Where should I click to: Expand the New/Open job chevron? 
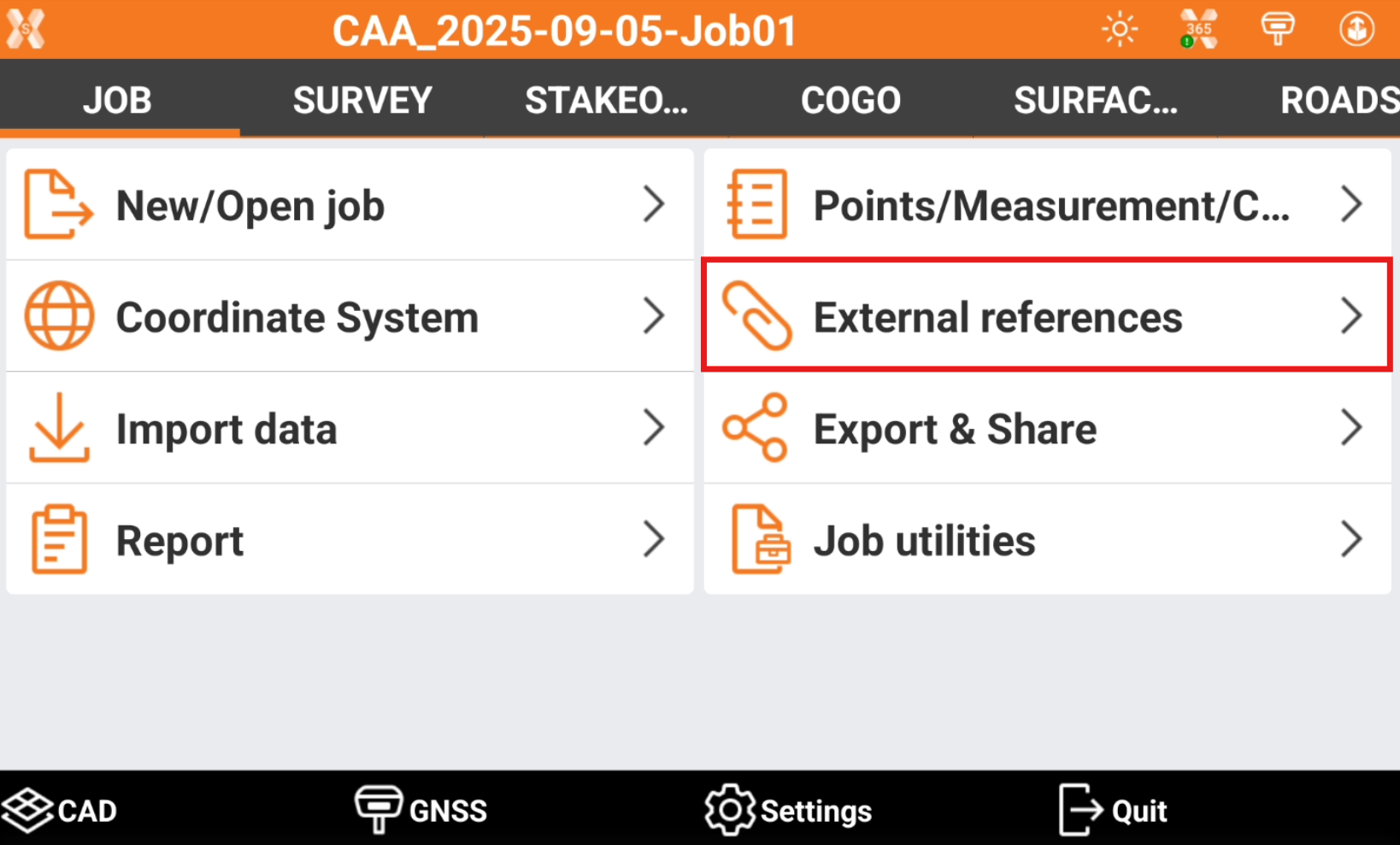pyautogui.click(x=654, y=205)
